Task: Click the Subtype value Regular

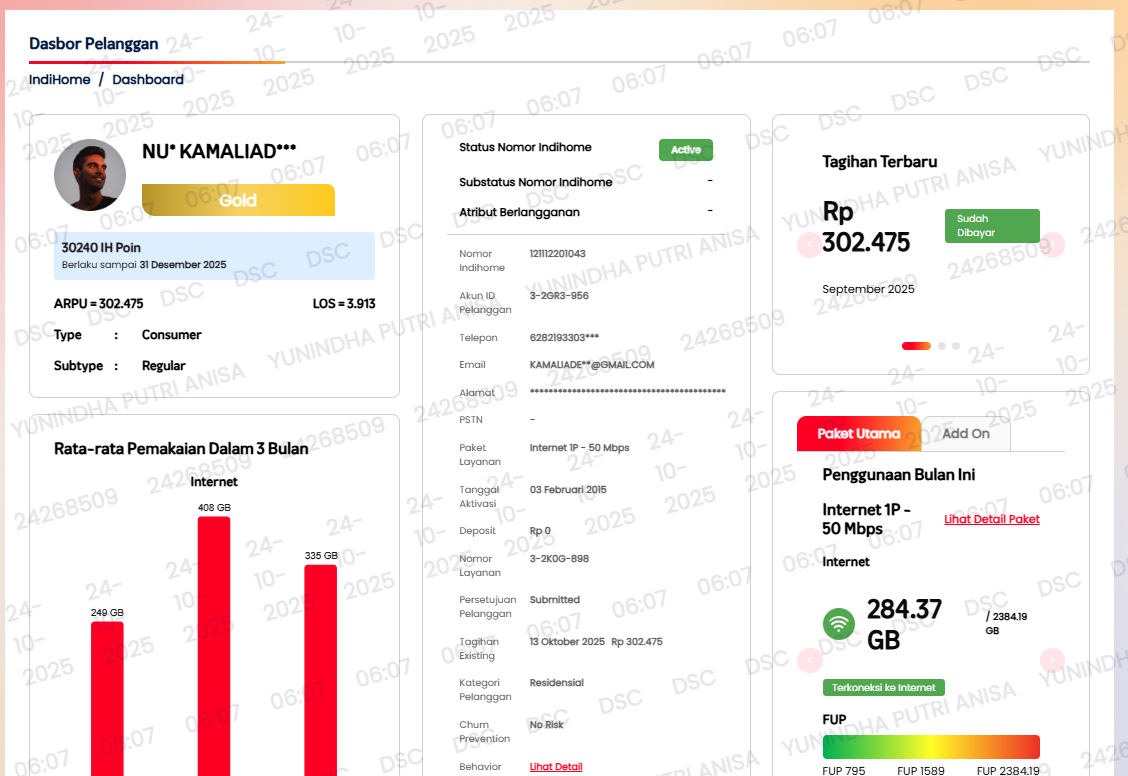Action: [x=163, y=366]
